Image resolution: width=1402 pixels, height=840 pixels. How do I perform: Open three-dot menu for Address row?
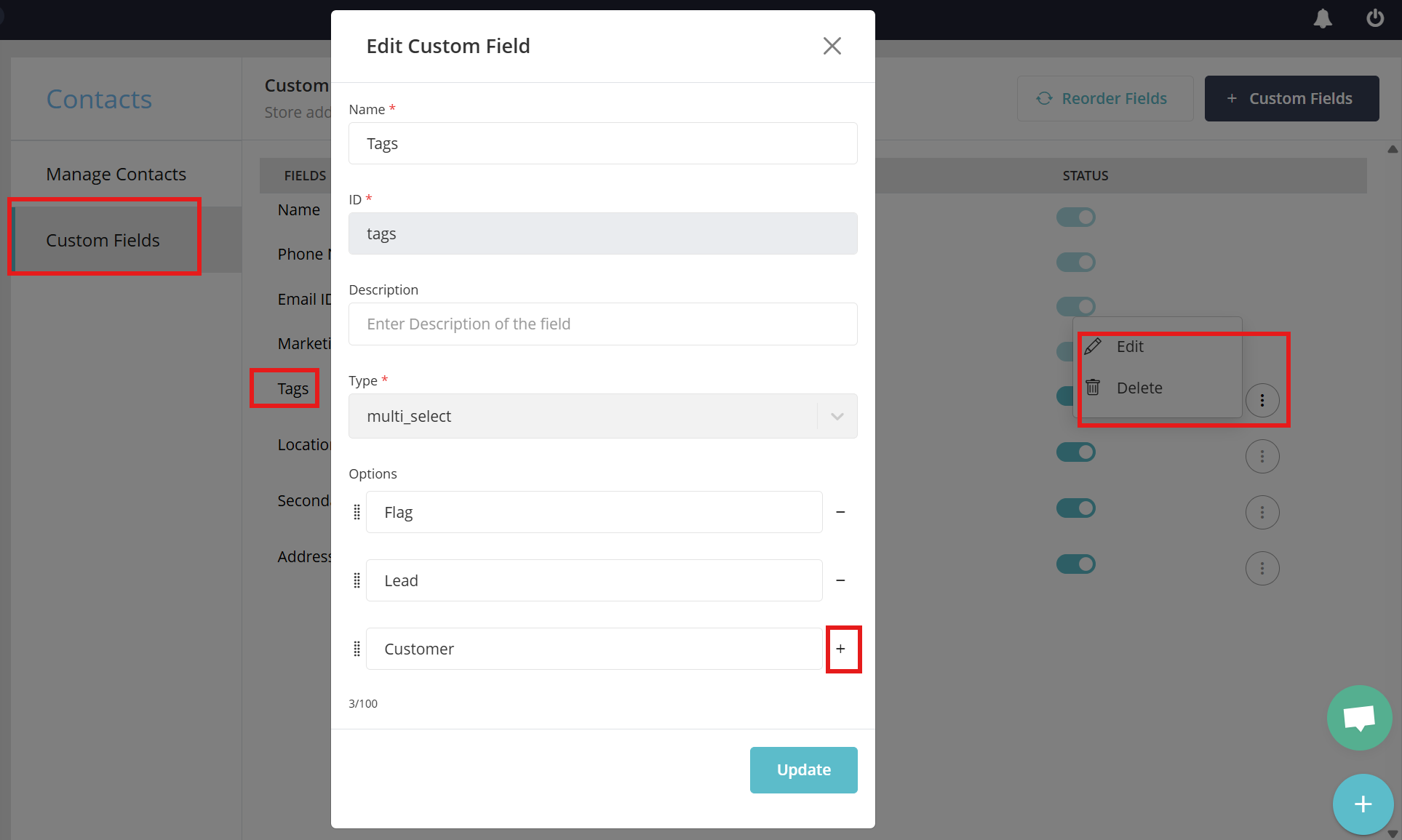coord(1262,568)
